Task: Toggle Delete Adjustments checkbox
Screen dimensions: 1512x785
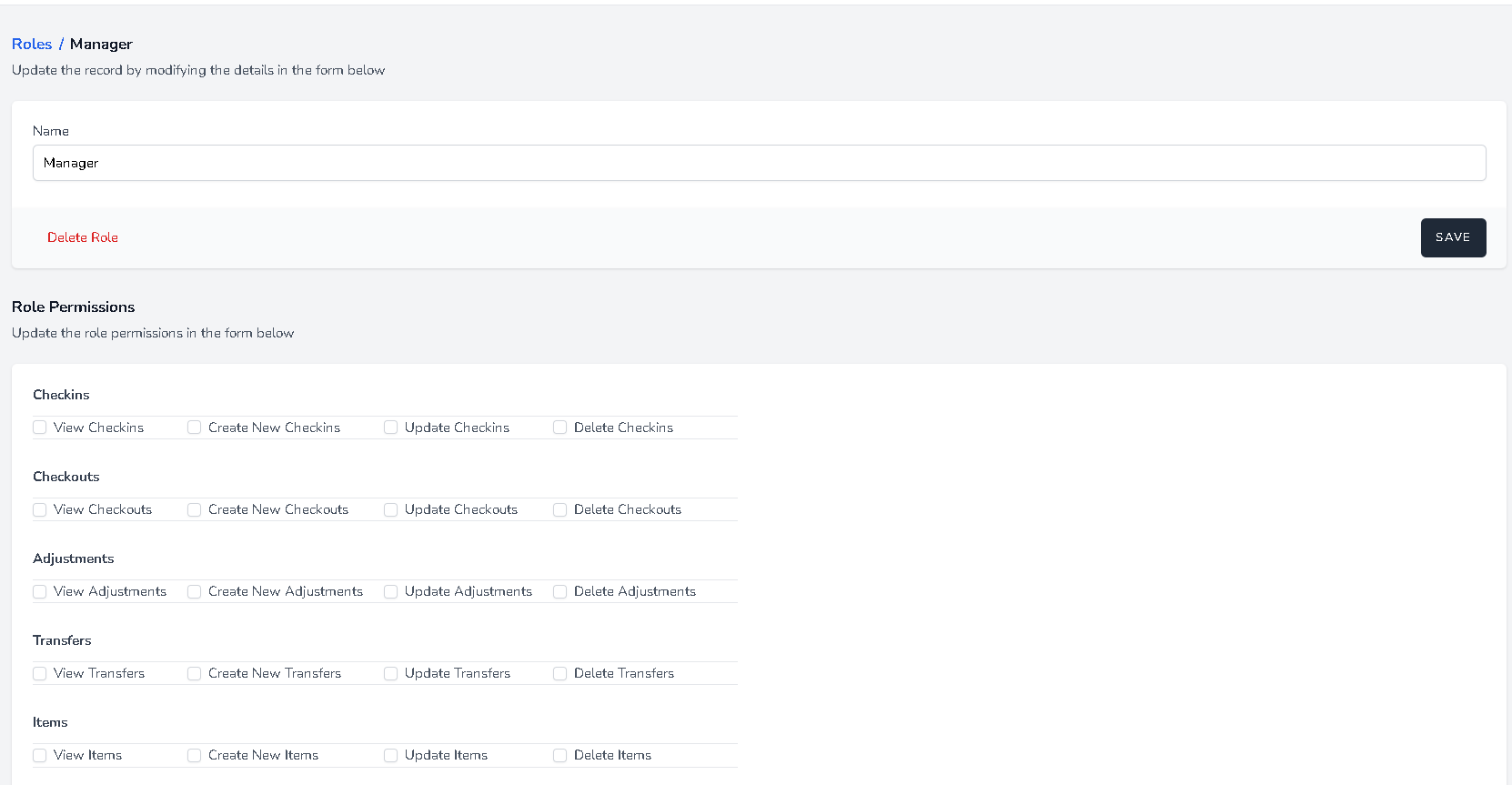Action: tap(560, 591)
